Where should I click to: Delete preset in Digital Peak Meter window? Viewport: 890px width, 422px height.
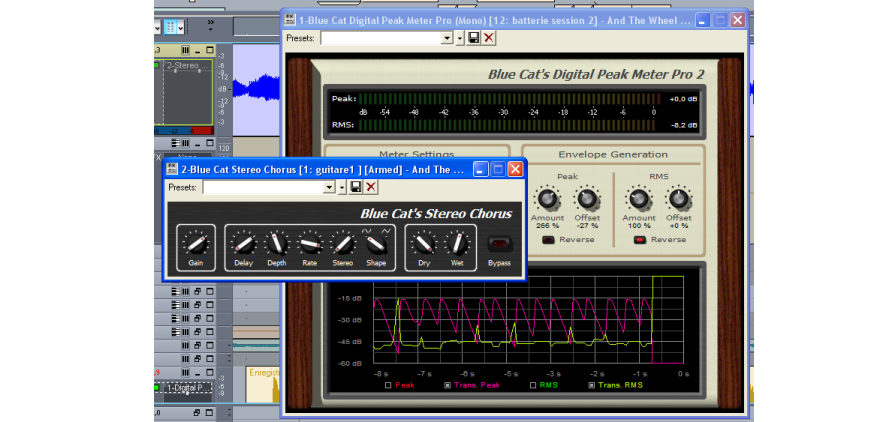point(489,38)
